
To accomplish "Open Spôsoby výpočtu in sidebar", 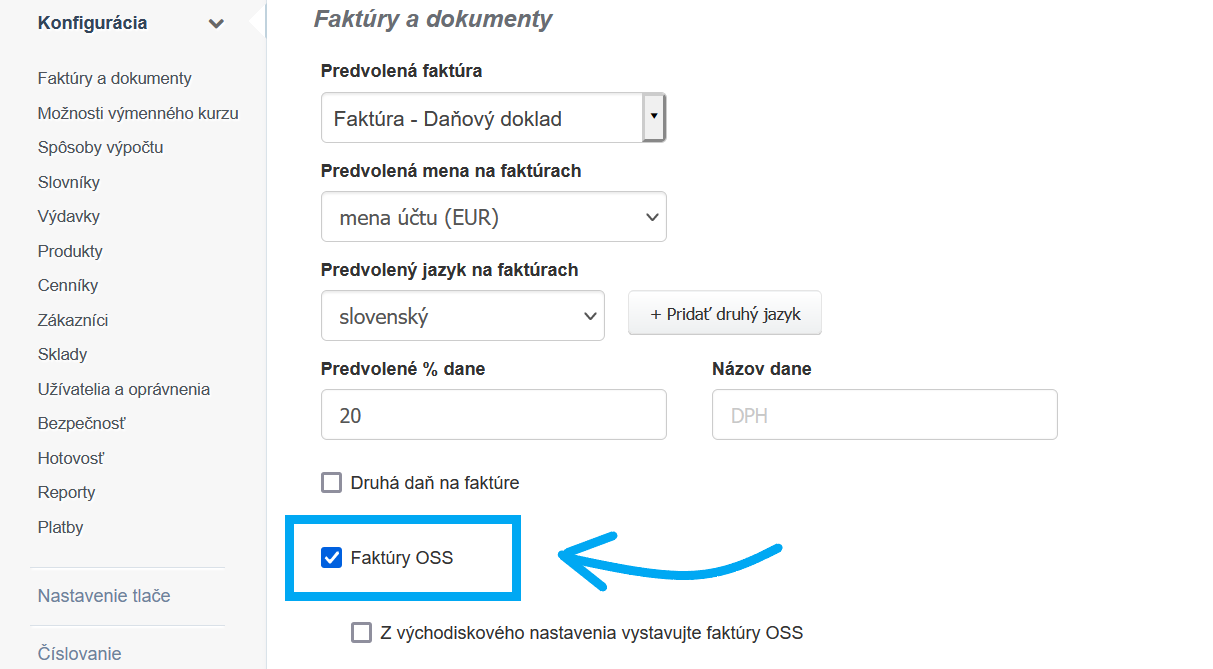I will [x=100, y=147].
